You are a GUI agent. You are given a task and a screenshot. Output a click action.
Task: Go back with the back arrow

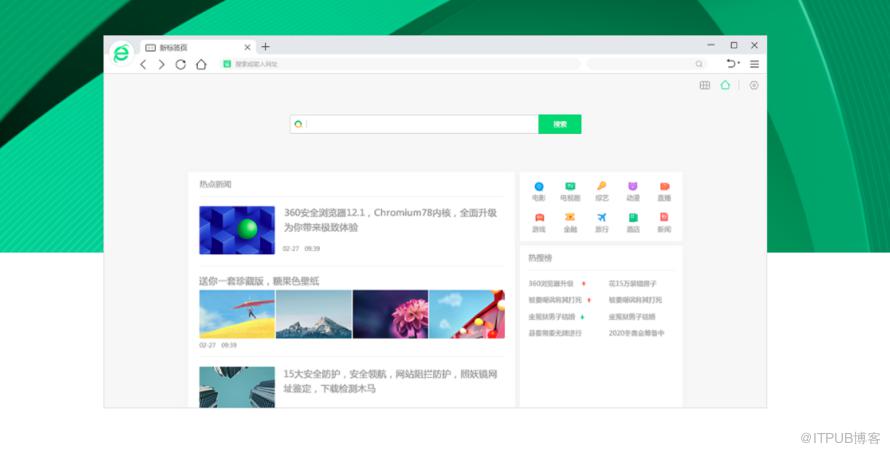point(143,65)
